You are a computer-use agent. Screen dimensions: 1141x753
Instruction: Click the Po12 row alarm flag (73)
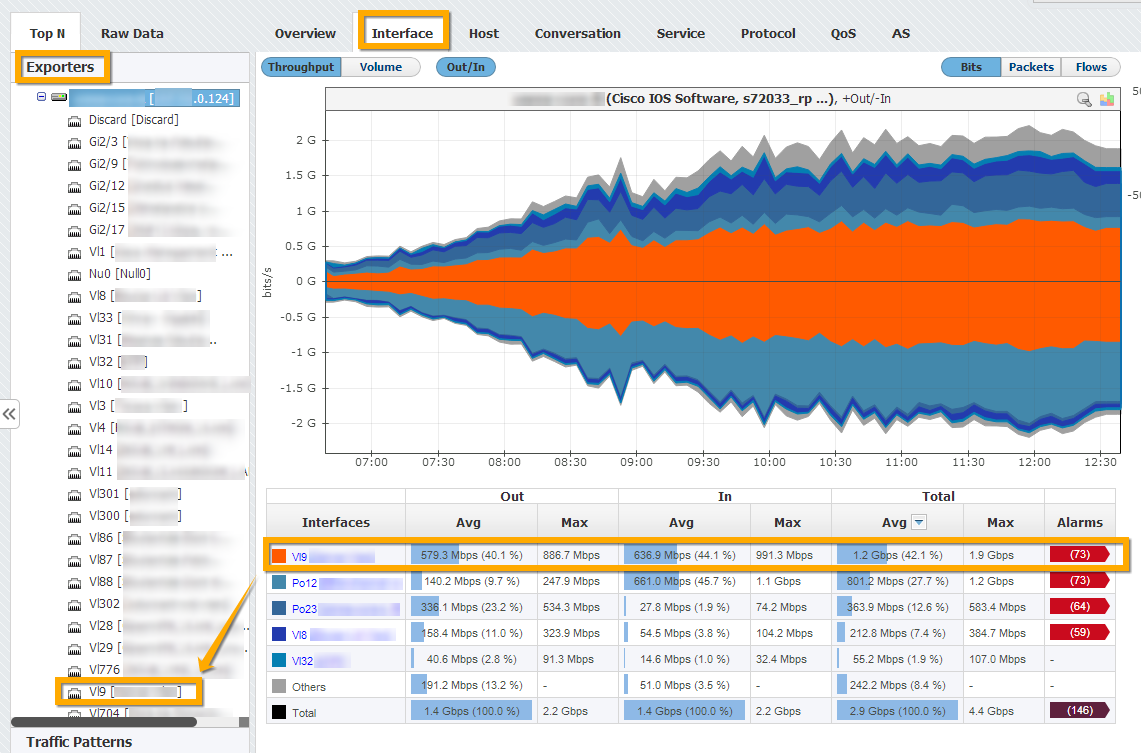click(x=1079, y=581)
